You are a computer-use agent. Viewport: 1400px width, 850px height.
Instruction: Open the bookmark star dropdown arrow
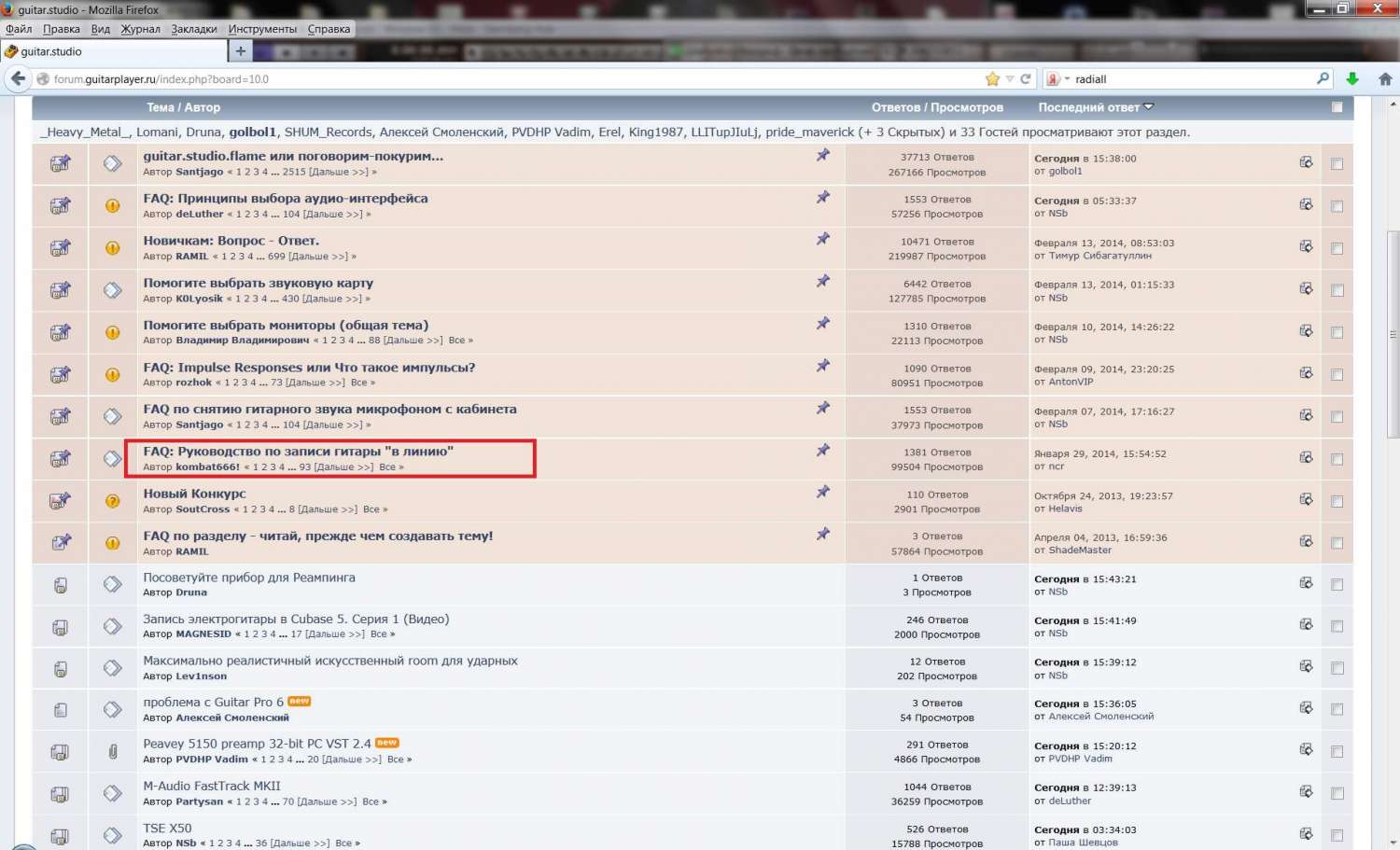[1010, 79]
